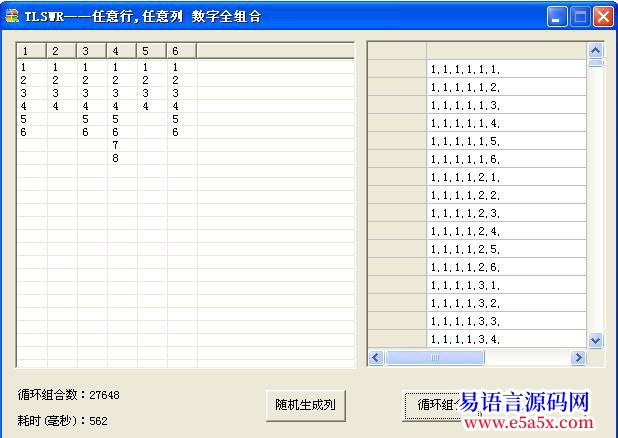
Task: Click the 耗时 value 562
Action: pyautogui.click(x=98, y=421)
